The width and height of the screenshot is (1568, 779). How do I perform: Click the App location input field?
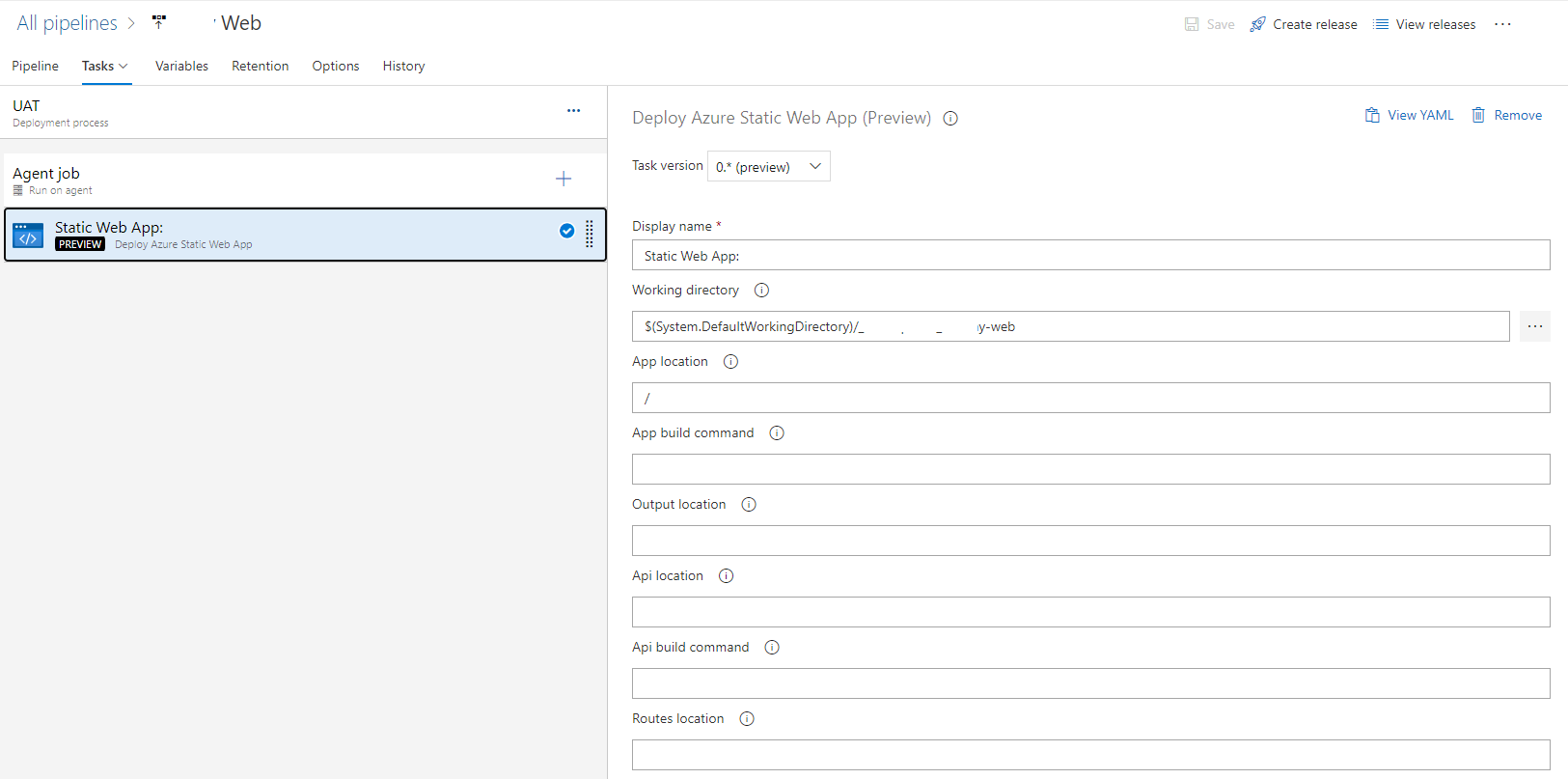point(1091,398)
